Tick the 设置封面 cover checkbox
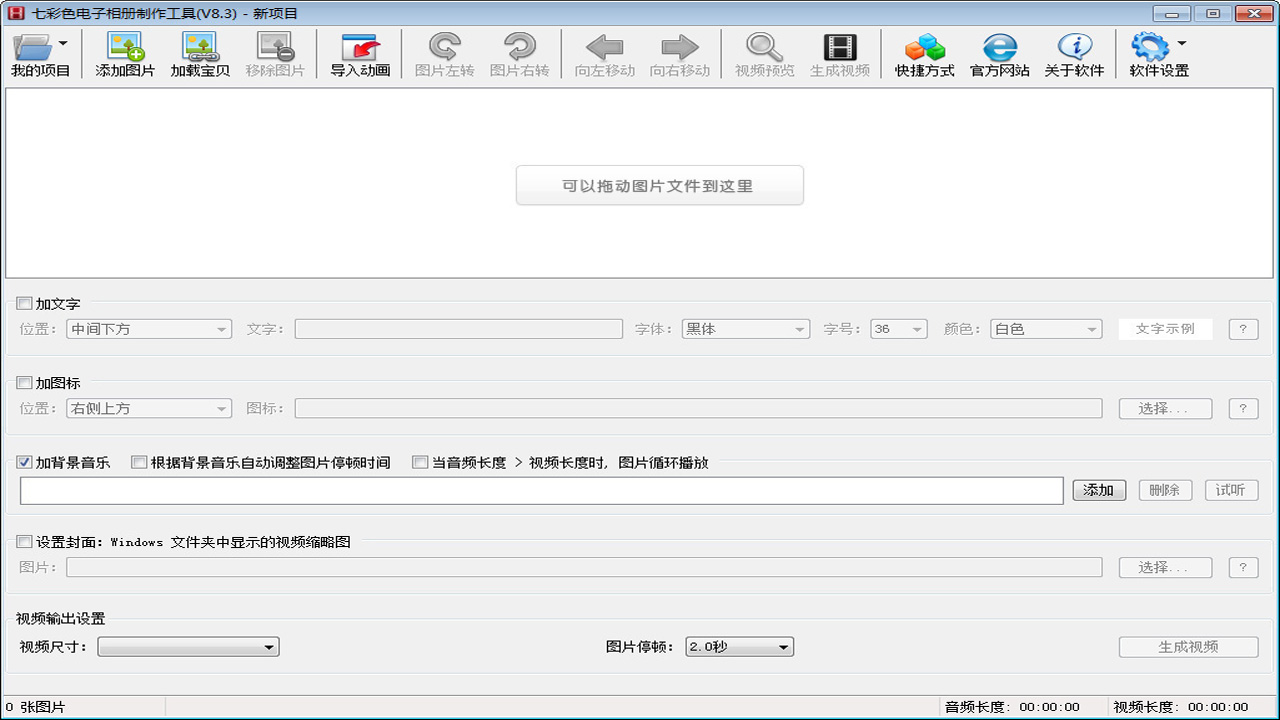The image size is (1280, 720). (x=25, y=542)
